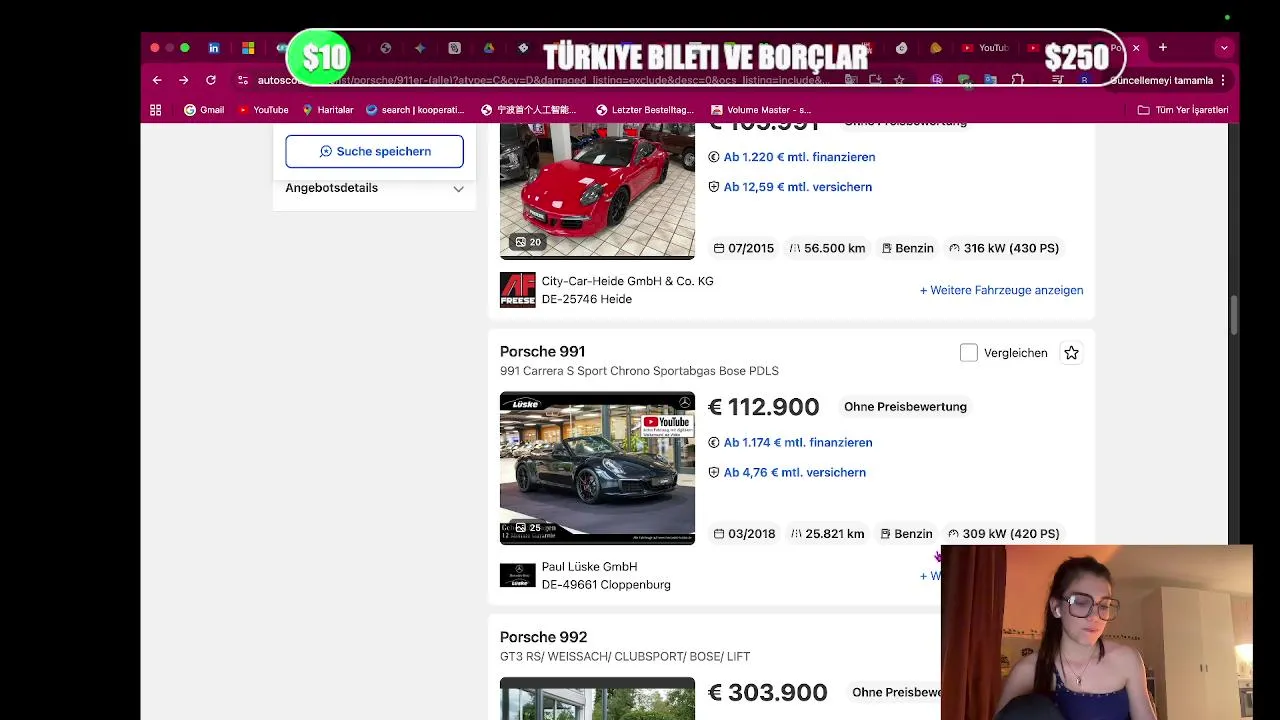The width and height of the screenshot is (1280, 720).
Task: Open Tüm Yer İşaretleri folder
Action: click(x=1183, y=110)
